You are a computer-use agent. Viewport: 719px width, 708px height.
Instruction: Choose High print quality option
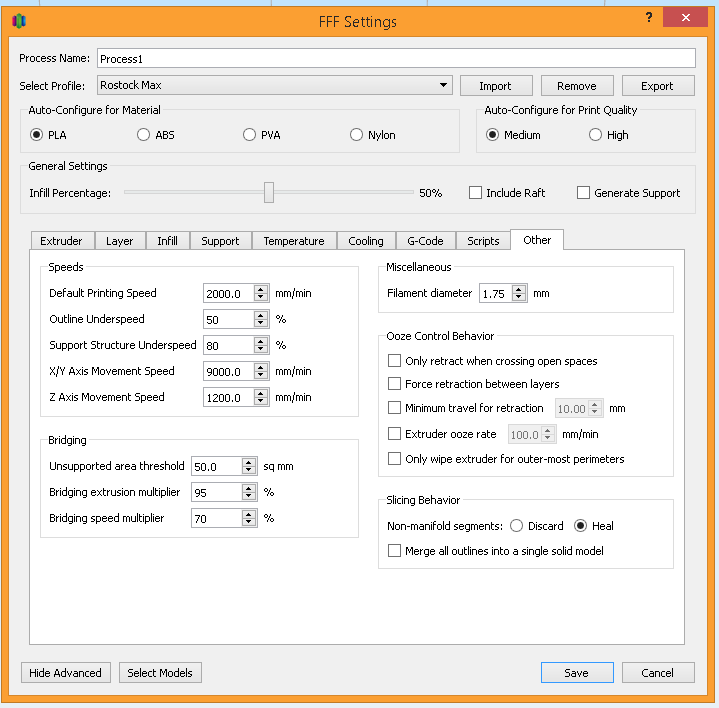(x=595, y=135)
